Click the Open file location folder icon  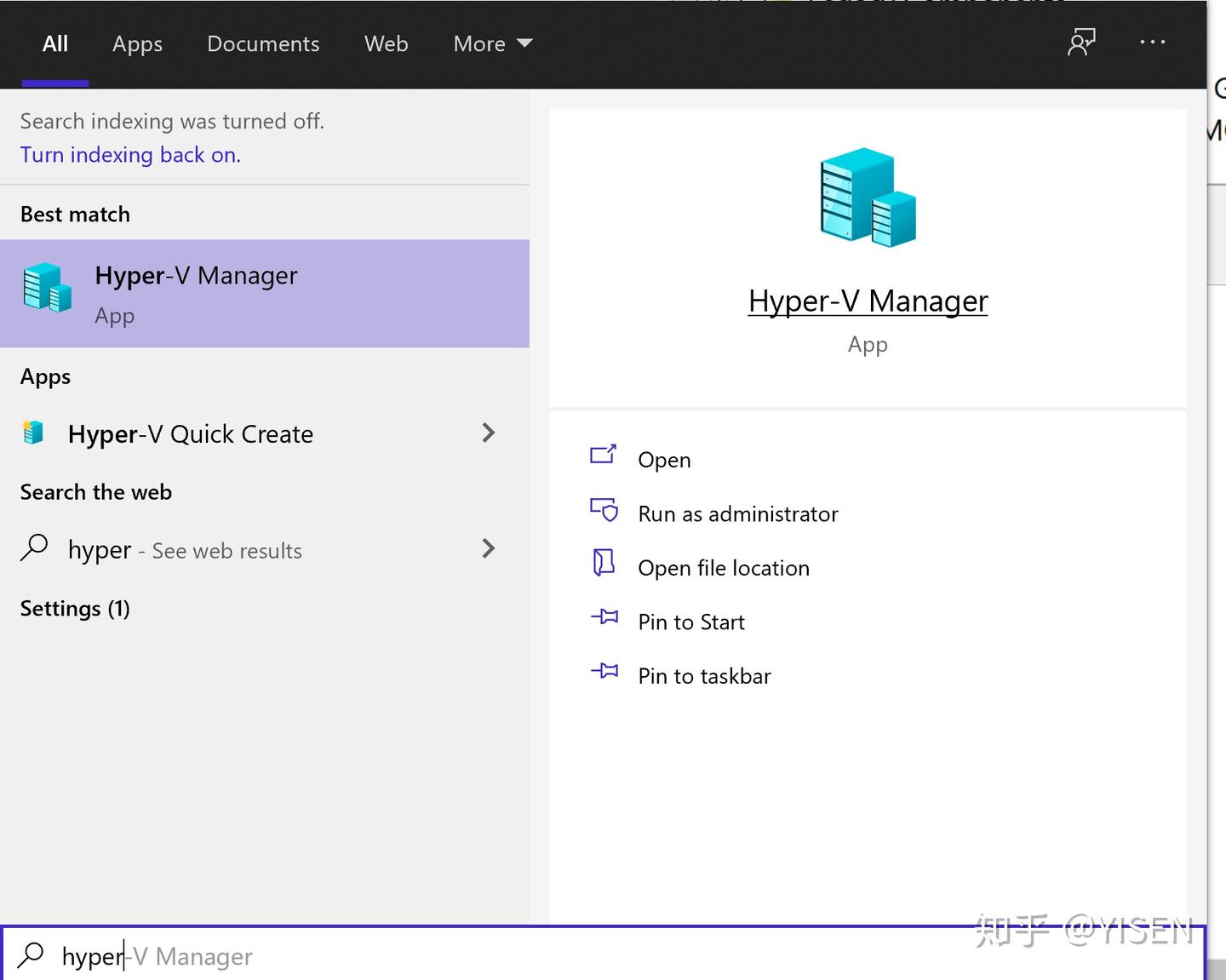point(604,563)
